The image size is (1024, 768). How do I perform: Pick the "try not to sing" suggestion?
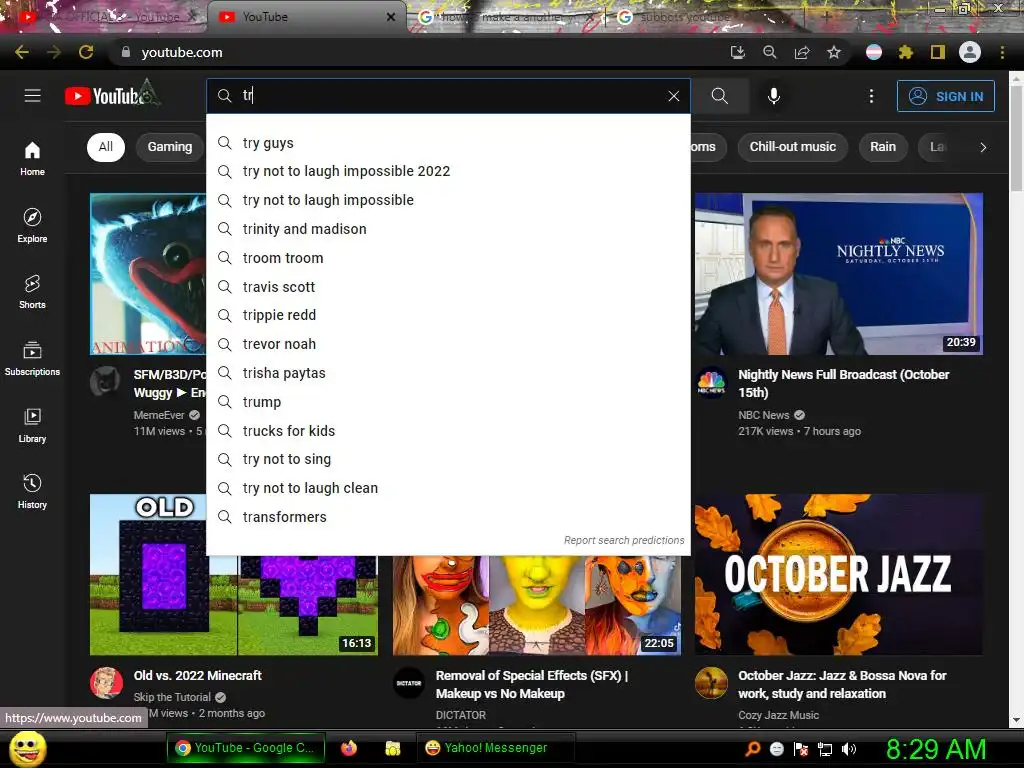click(448, 459)
